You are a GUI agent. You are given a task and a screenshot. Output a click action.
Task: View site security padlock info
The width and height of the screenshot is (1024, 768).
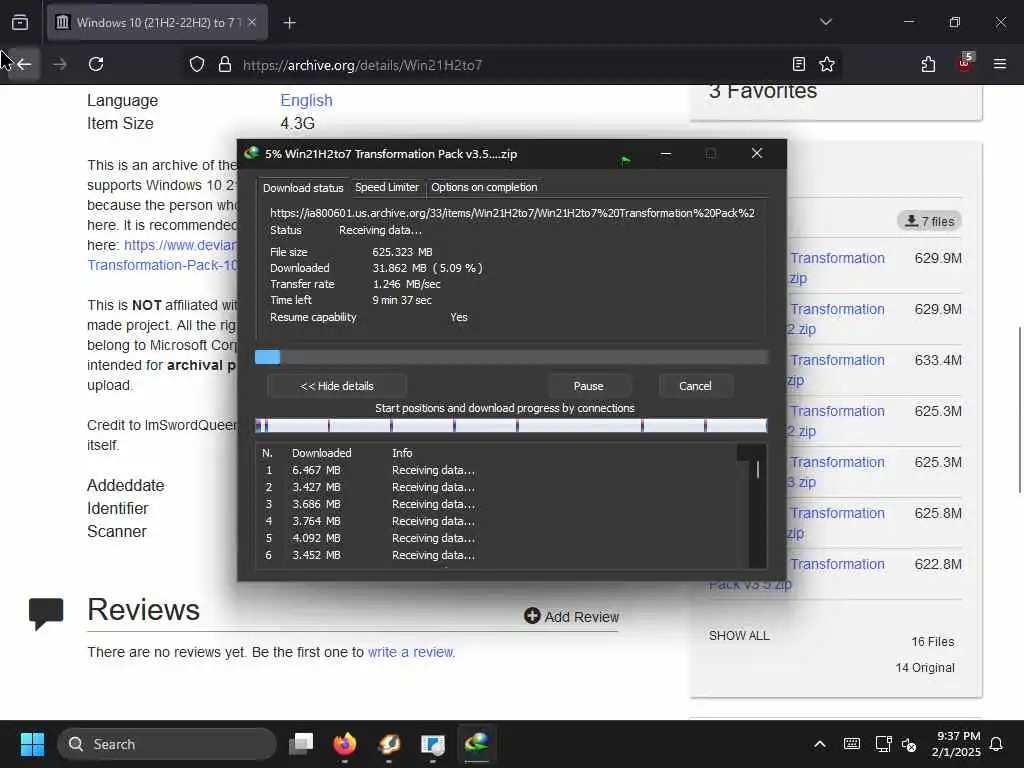pos(225,64)
